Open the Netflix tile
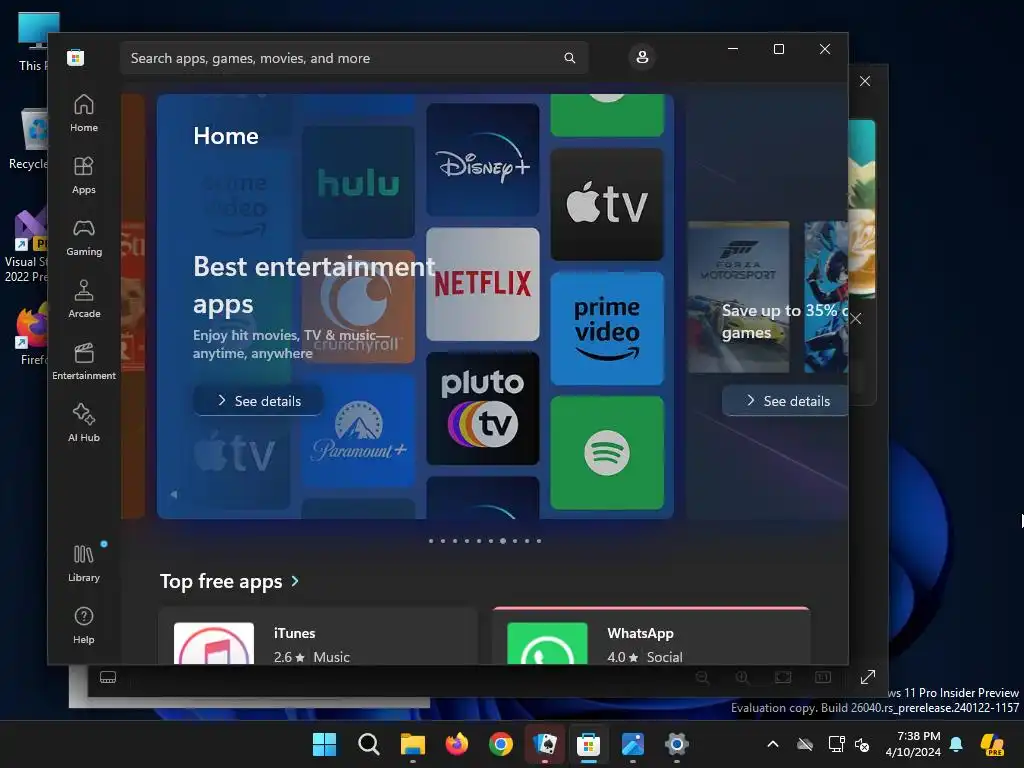Image resolution: width=1024 pixels, height=768 pixels. click(483, 284)
